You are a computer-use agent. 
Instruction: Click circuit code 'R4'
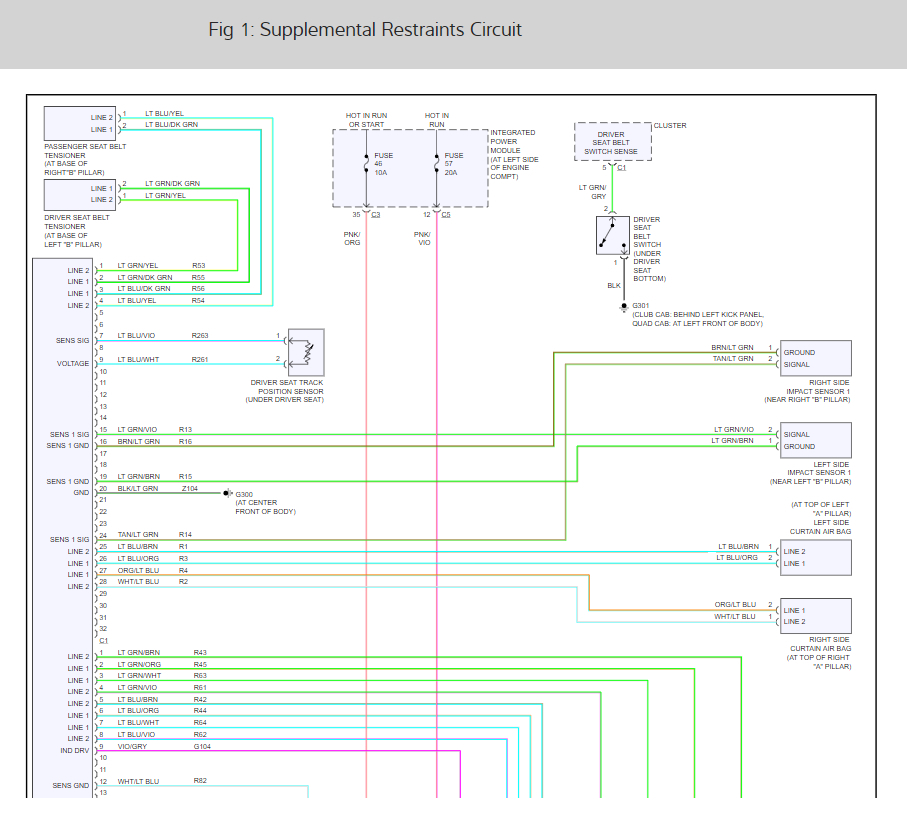click(183, 570)
